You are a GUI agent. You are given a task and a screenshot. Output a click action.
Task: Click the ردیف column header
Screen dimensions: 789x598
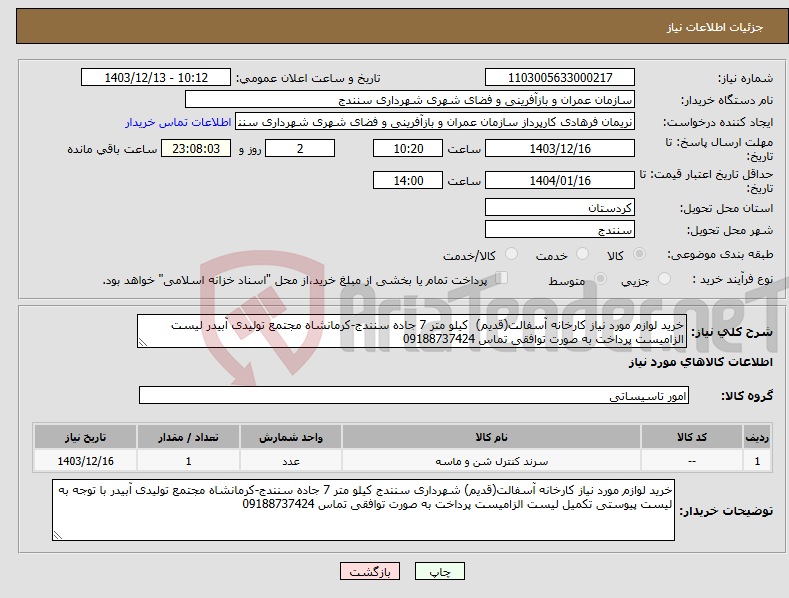click(757, 437)
